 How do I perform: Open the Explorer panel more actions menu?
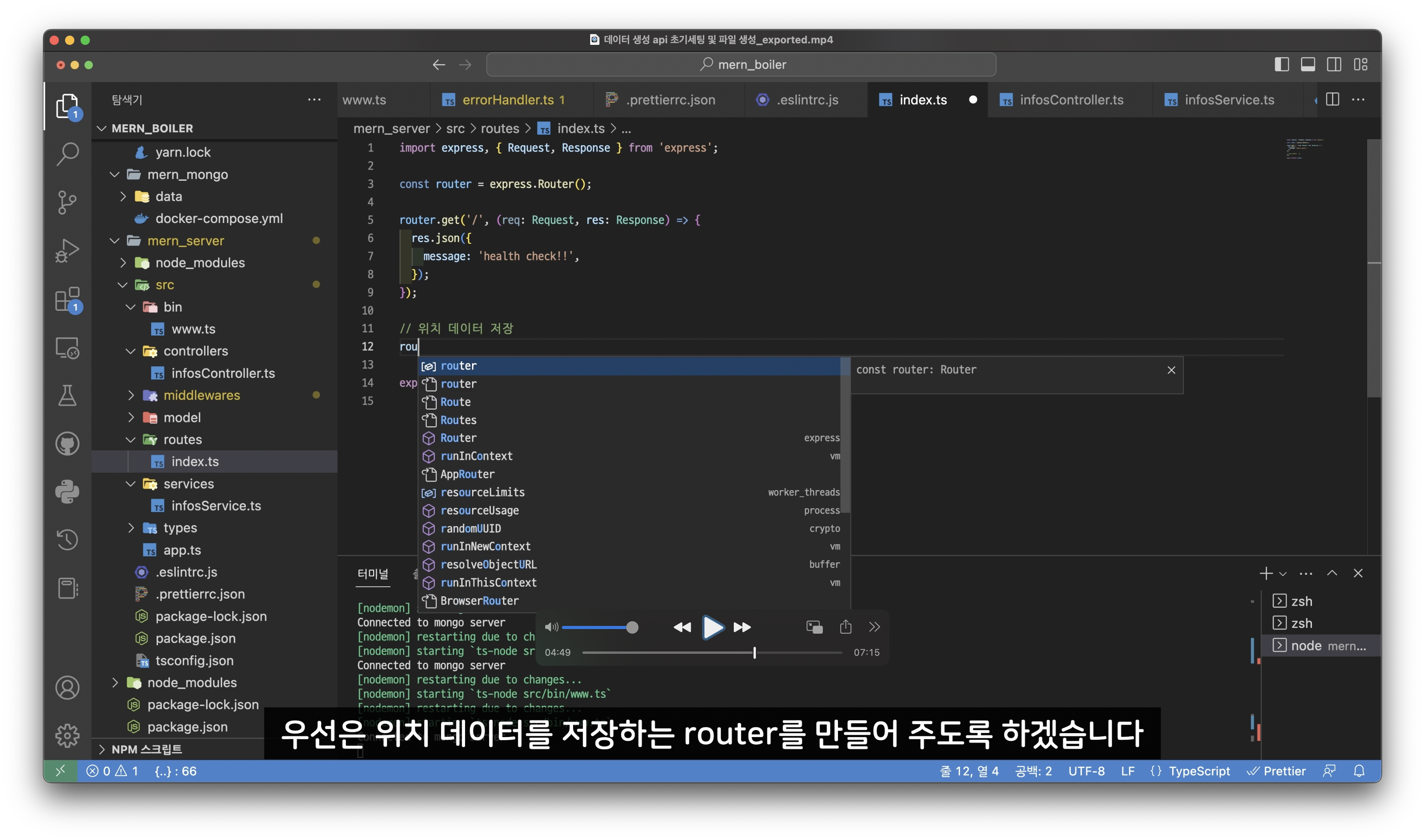[314, 99]
